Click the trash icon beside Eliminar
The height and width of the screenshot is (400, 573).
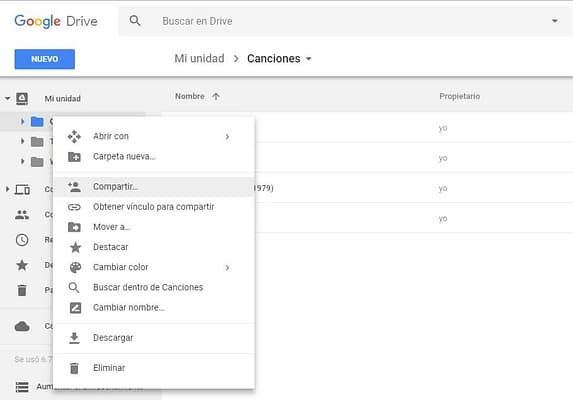coord(74,368)
